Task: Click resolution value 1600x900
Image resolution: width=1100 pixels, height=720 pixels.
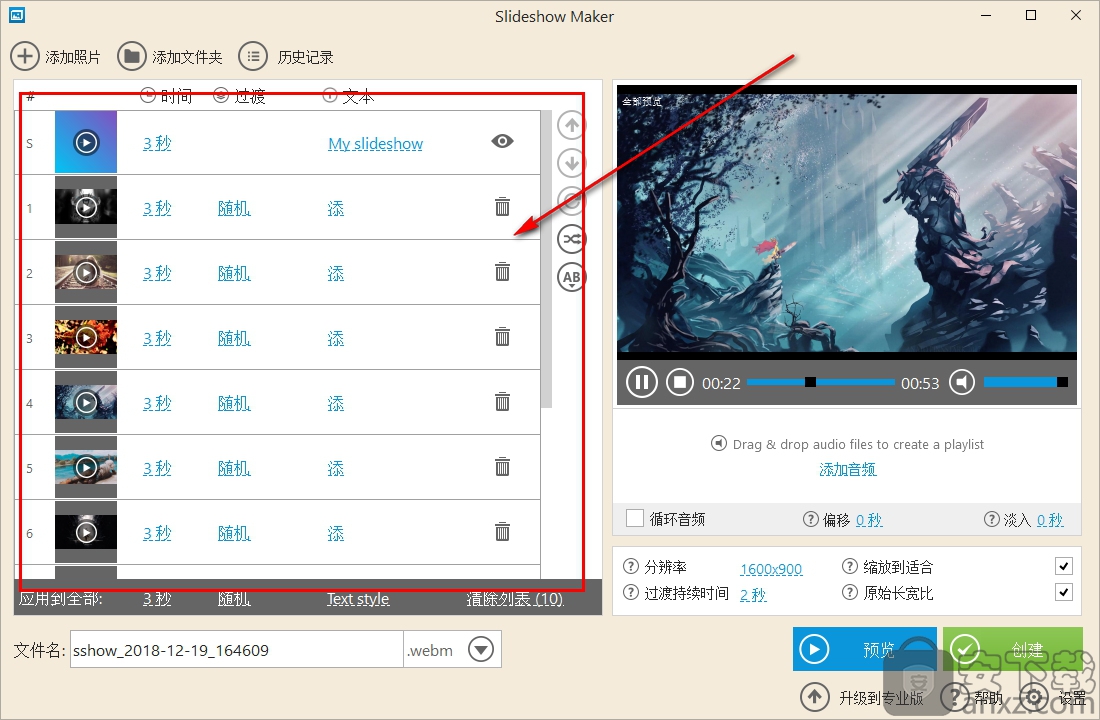Action: (771, 568)
